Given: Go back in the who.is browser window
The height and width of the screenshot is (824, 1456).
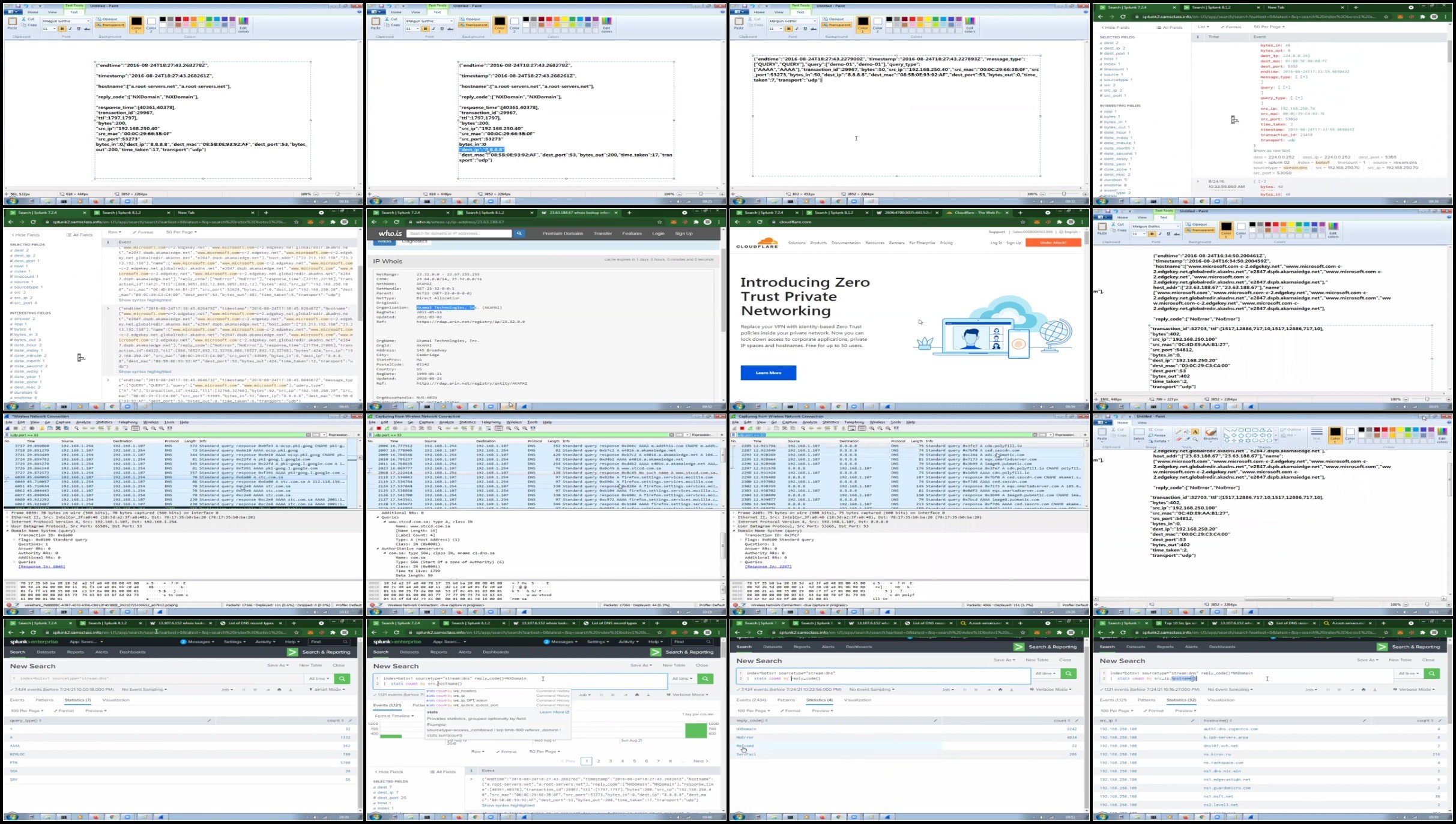Looking at the screenshot, I should (x=374, y=222).
